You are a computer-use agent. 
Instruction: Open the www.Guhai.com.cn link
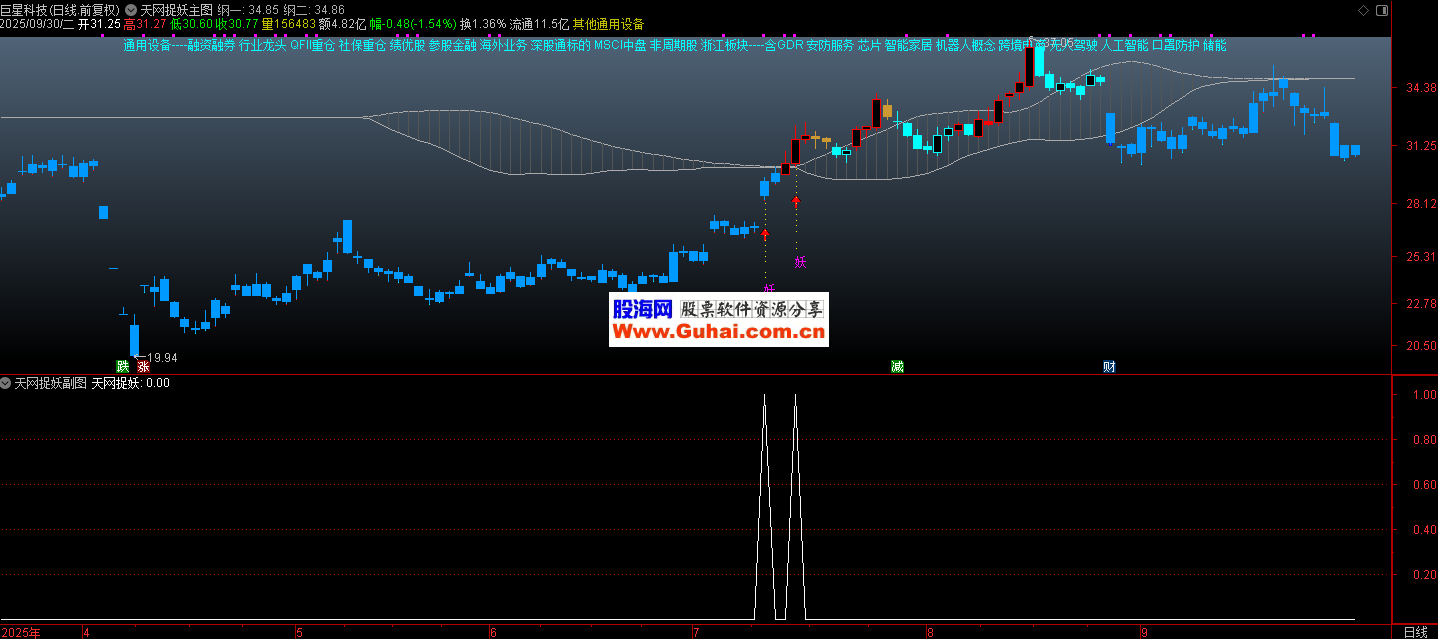pyautogui.click(x=718, y=332)
